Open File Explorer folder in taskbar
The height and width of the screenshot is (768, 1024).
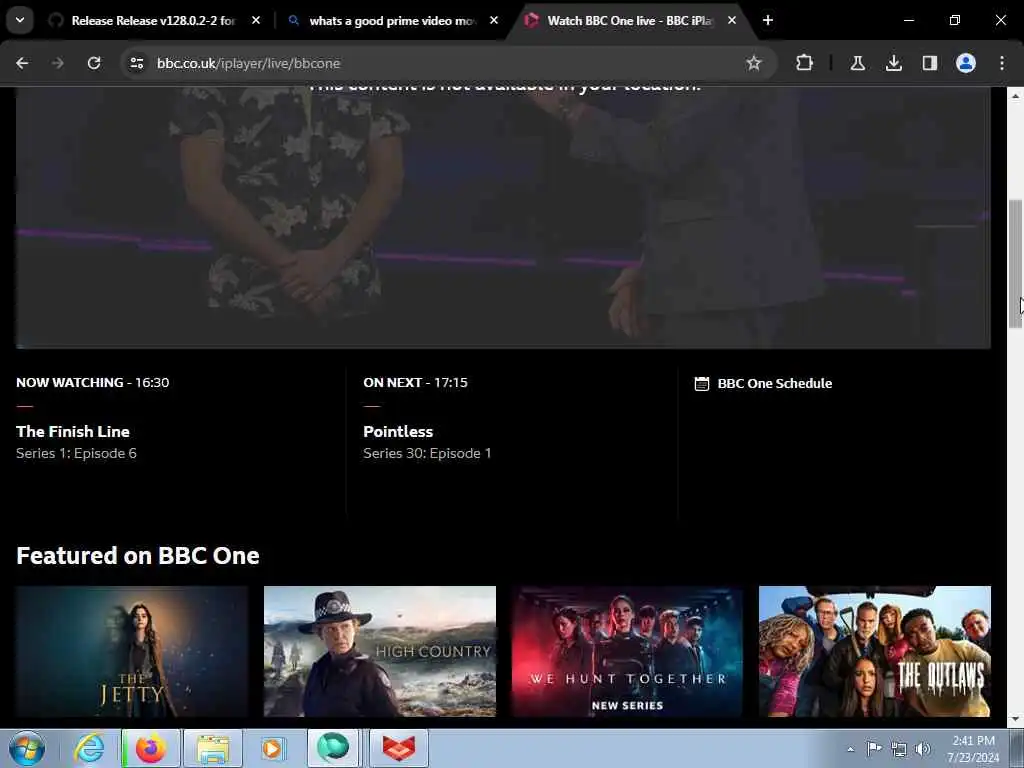click(x=213, y=748)
